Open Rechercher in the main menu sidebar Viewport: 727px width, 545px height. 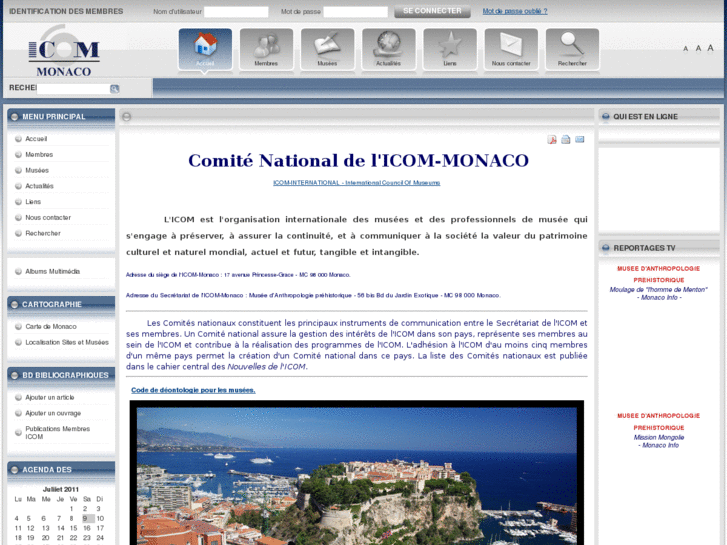click(x=43, y=233)
